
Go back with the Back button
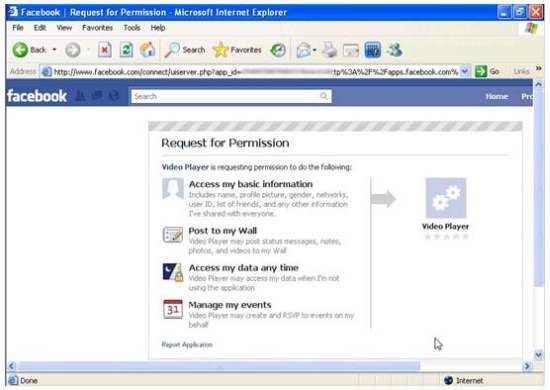coord(29,50)
